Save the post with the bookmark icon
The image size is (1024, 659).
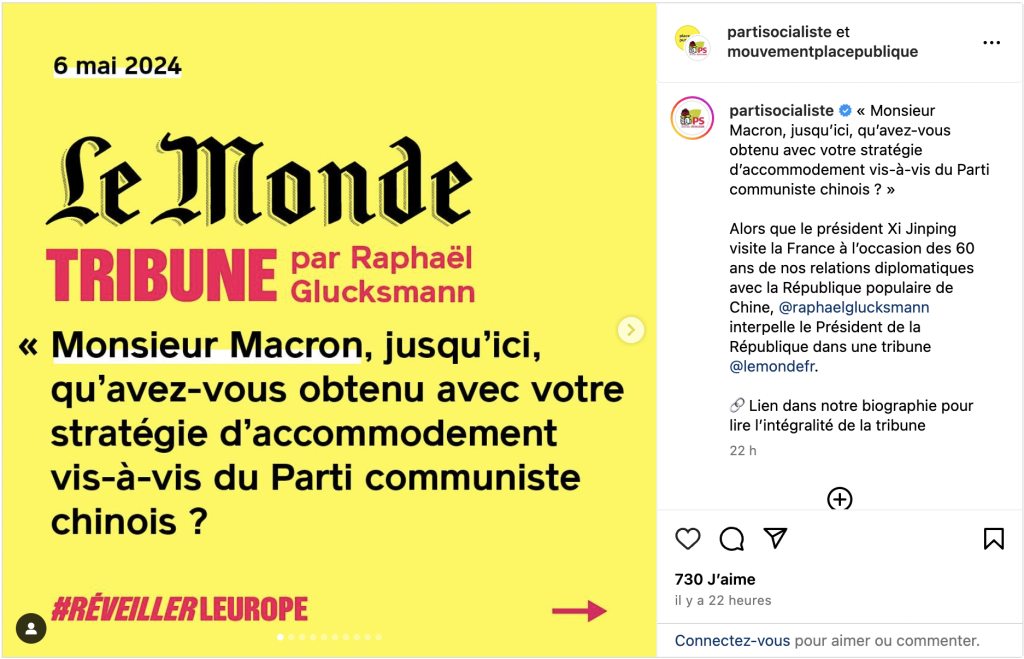click(994, 539)
